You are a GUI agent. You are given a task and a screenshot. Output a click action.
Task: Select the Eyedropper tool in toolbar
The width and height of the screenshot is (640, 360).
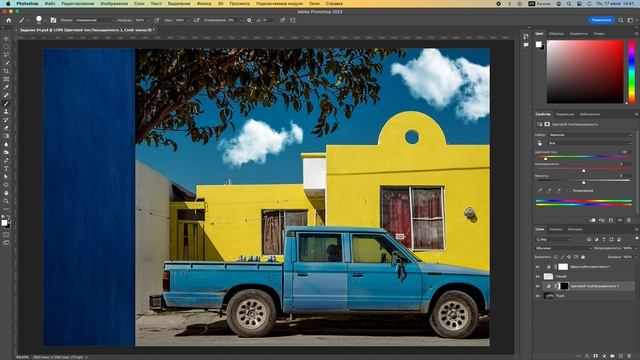click(x=6, y=87)
